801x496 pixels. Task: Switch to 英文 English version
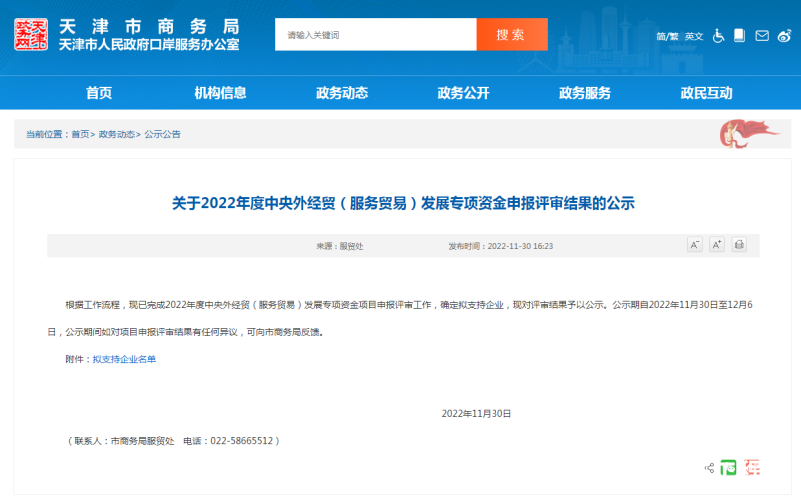(x=693, y=37)
